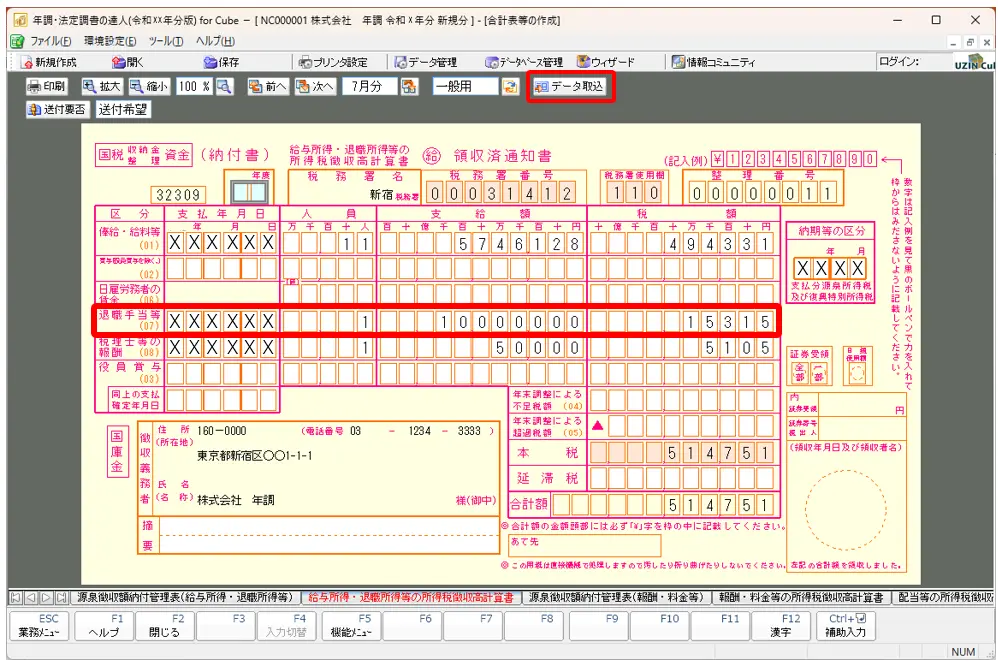Click 税務署番号 field 00031412
Viewport: 998px width, 665px height.
click(x=501, y=193)
